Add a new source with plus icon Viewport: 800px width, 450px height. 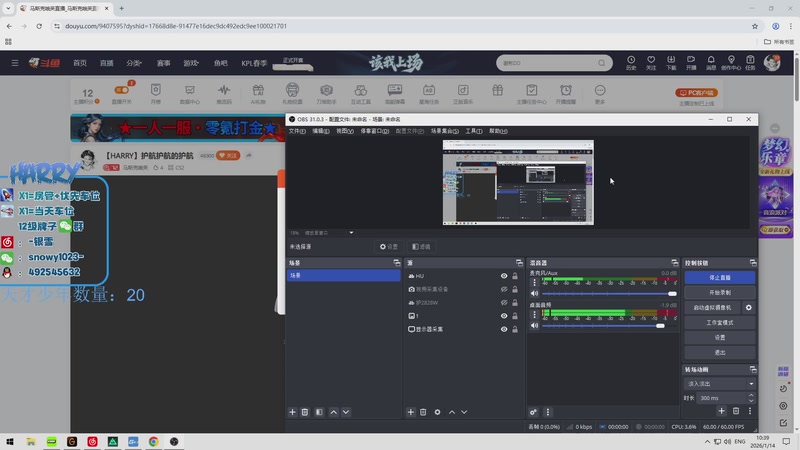(411, 412)
